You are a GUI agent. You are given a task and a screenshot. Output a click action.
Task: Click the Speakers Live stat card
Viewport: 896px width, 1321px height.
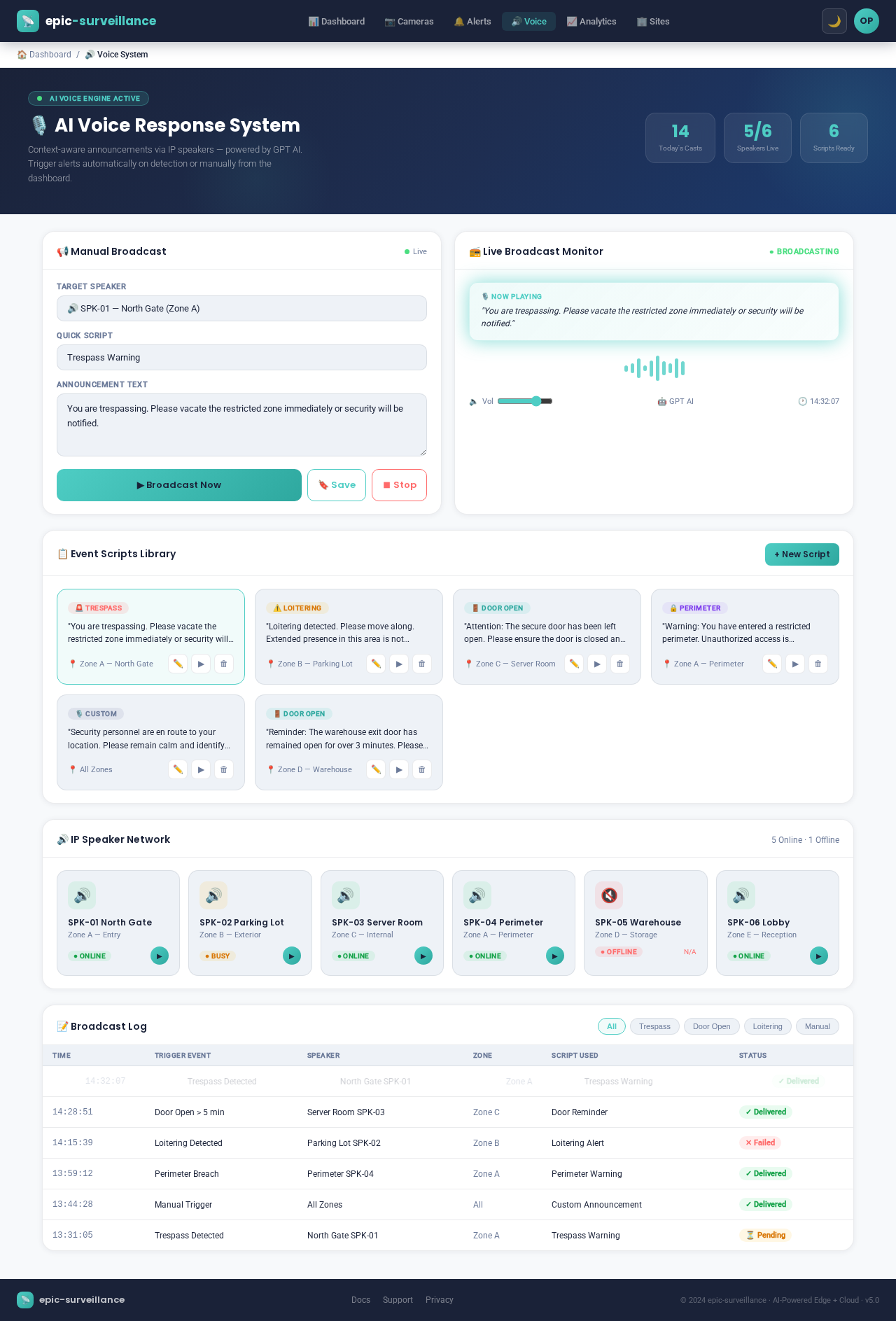(757, 138)
